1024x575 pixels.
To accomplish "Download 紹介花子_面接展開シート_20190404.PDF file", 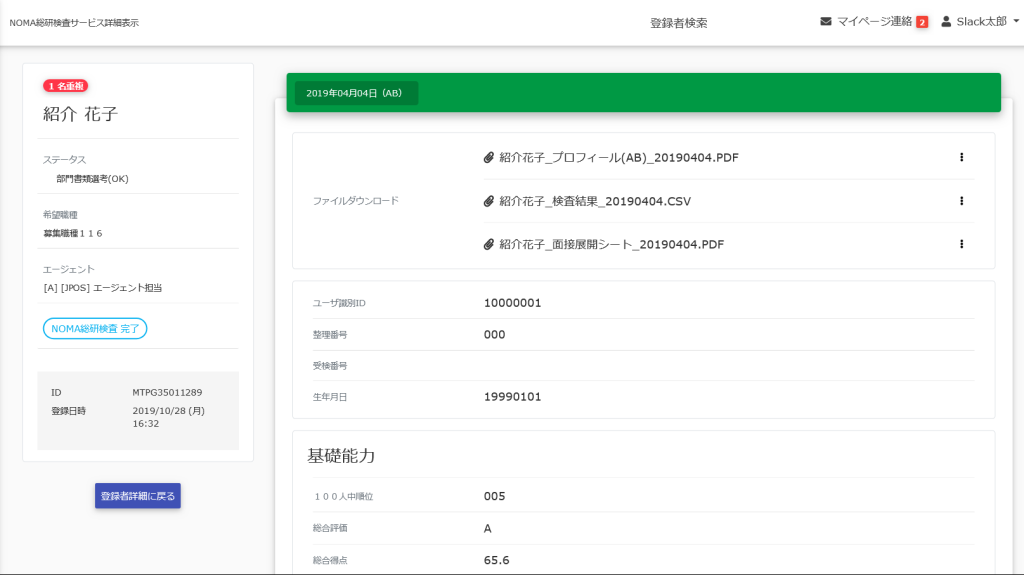I will point(611,244).
